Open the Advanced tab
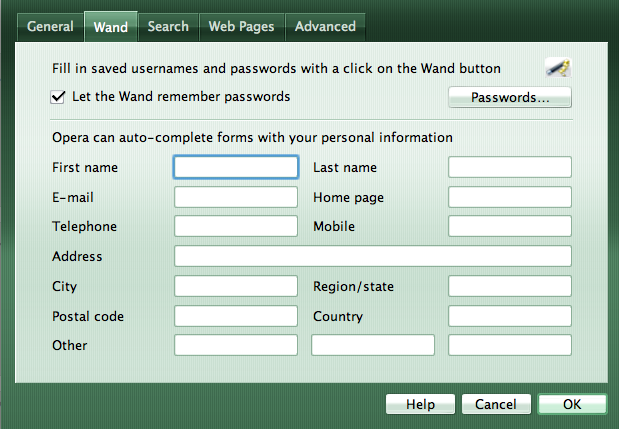The width and height of the screenshot is (619, 429). pos(325,26)
